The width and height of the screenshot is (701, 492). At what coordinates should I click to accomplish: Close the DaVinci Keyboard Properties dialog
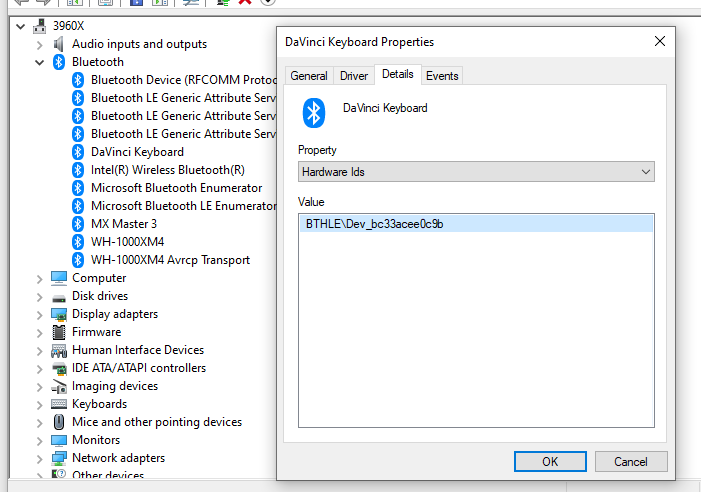coord(659,41)
